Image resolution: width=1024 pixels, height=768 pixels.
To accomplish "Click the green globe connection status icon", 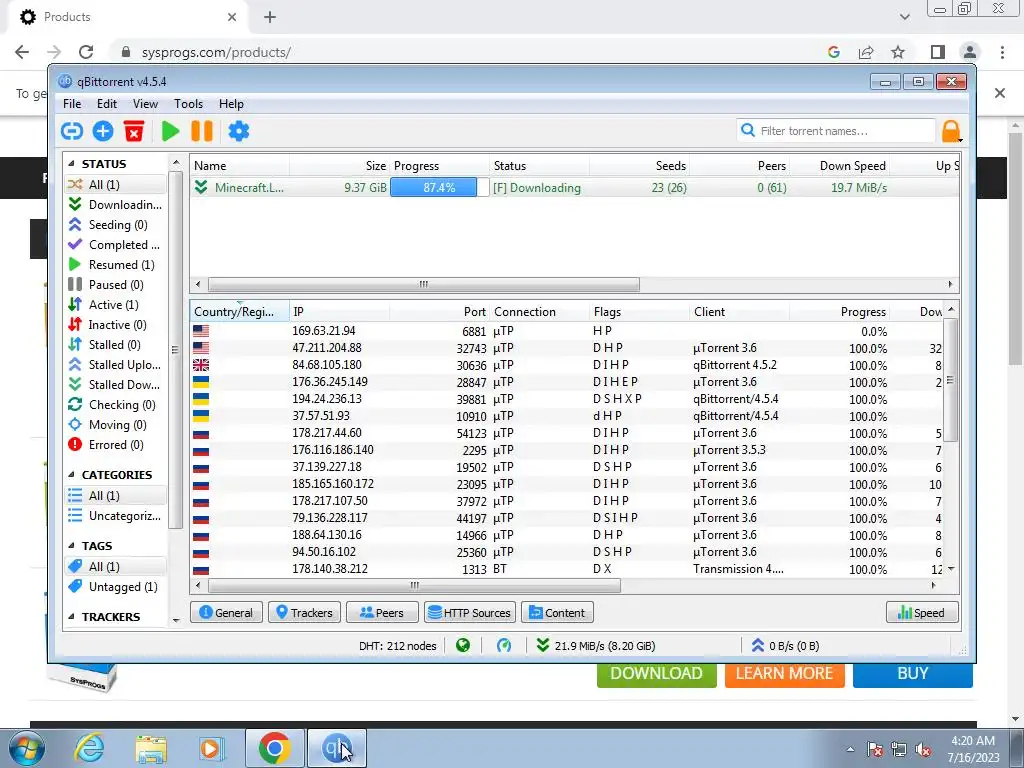I will point(463,646).
